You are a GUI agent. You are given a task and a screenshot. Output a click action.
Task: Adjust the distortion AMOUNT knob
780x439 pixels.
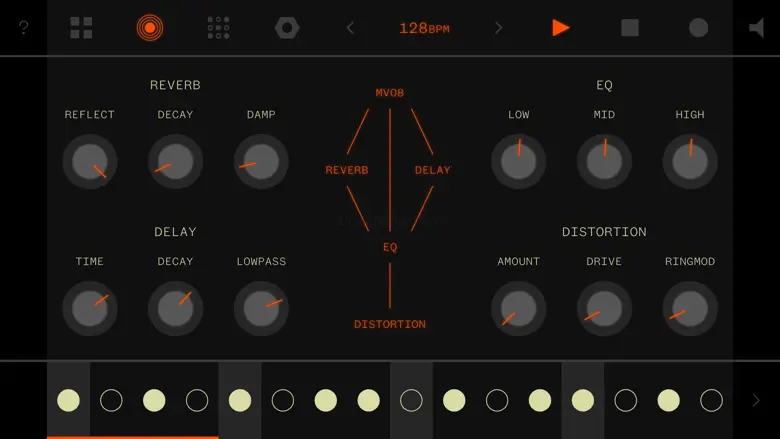[518, 308]
